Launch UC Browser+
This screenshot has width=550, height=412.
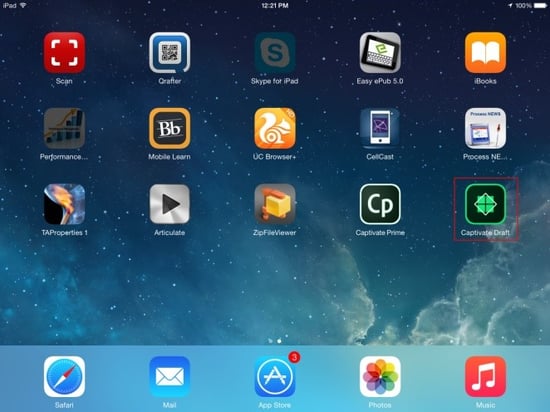click(275, 128)
